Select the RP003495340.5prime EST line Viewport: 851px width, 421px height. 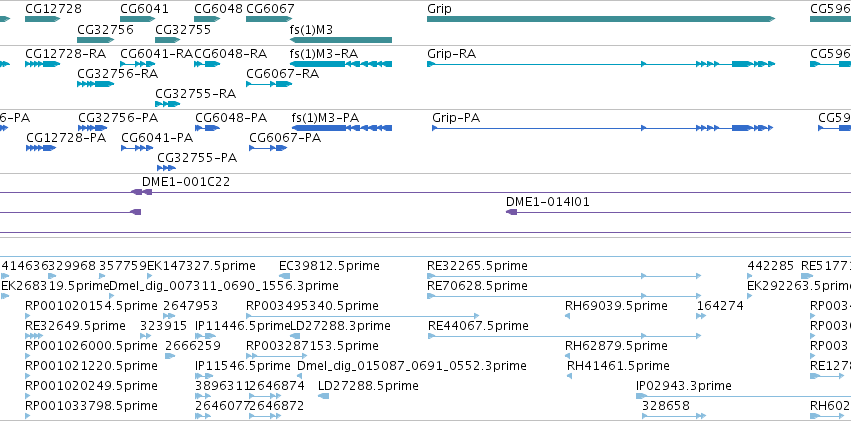pos(363,316)
